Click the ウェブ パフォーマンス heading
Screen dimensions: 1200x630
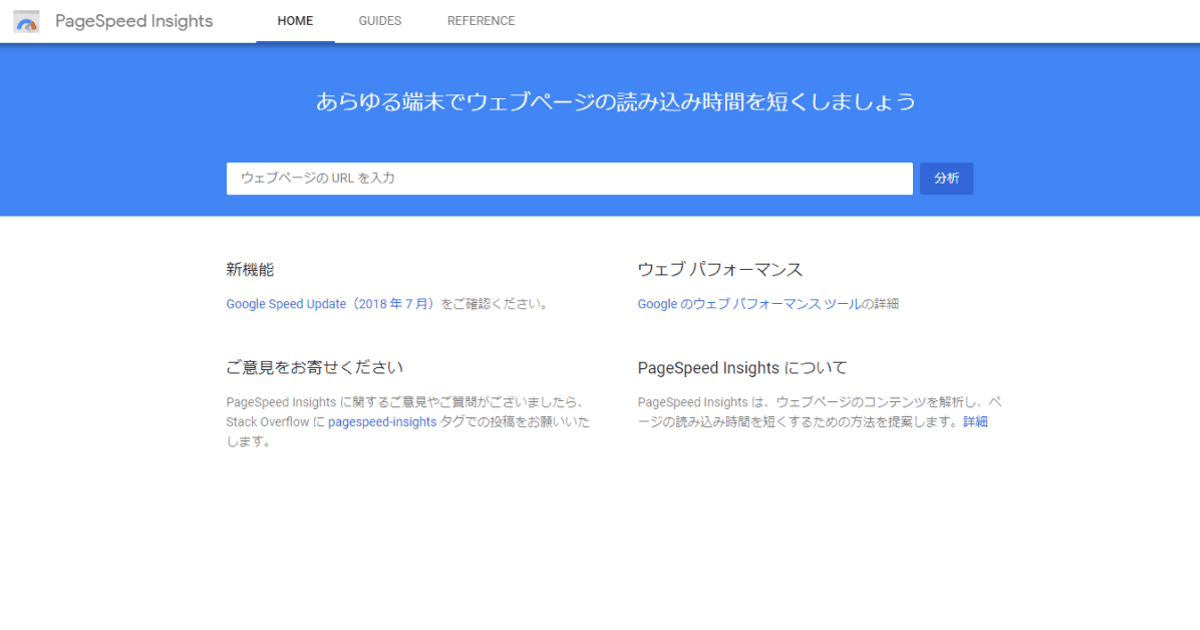tap(720, 270)
